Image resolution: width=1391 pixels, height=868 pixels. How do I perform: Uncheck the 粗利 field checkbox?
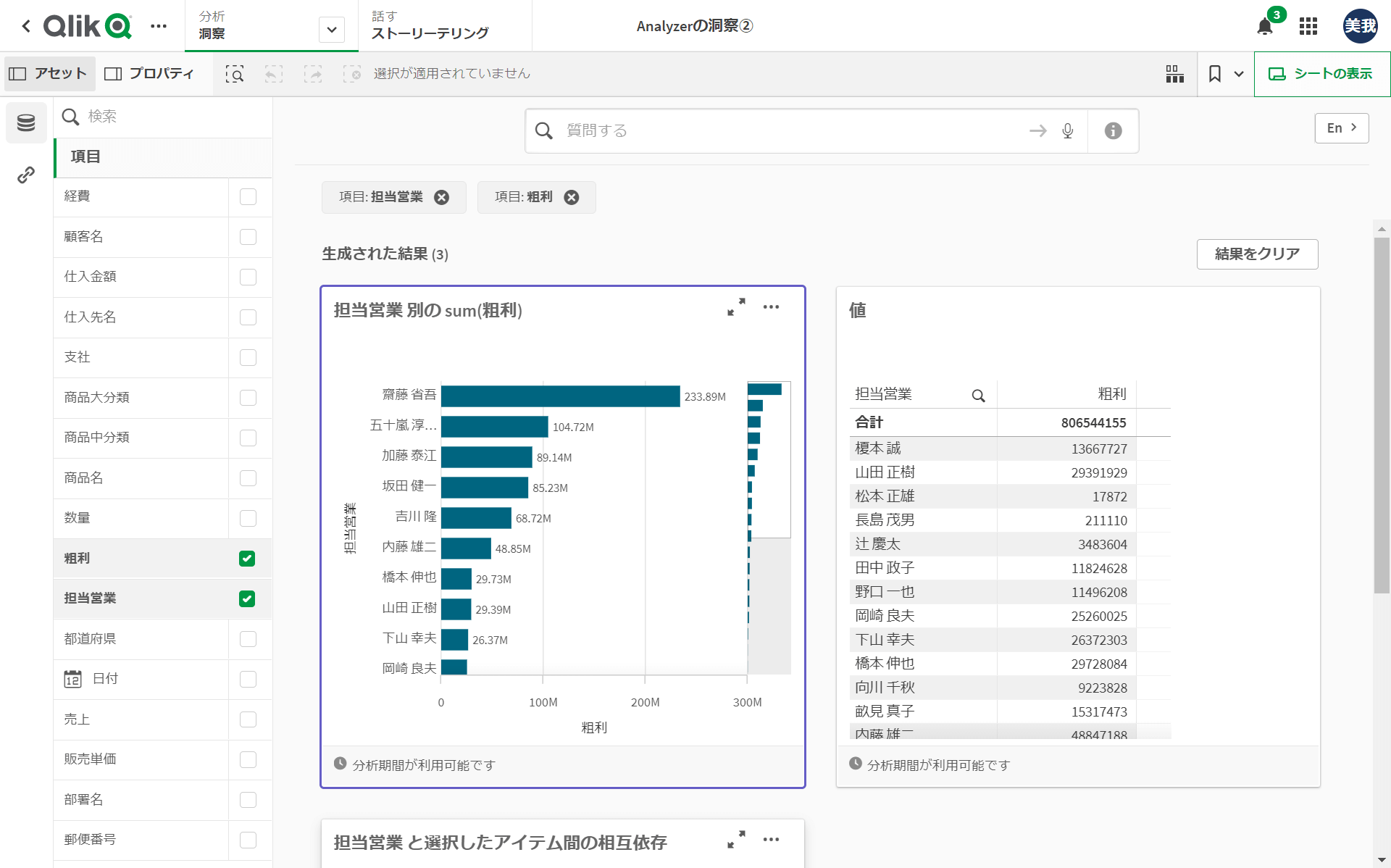click(x=247, y=558)
